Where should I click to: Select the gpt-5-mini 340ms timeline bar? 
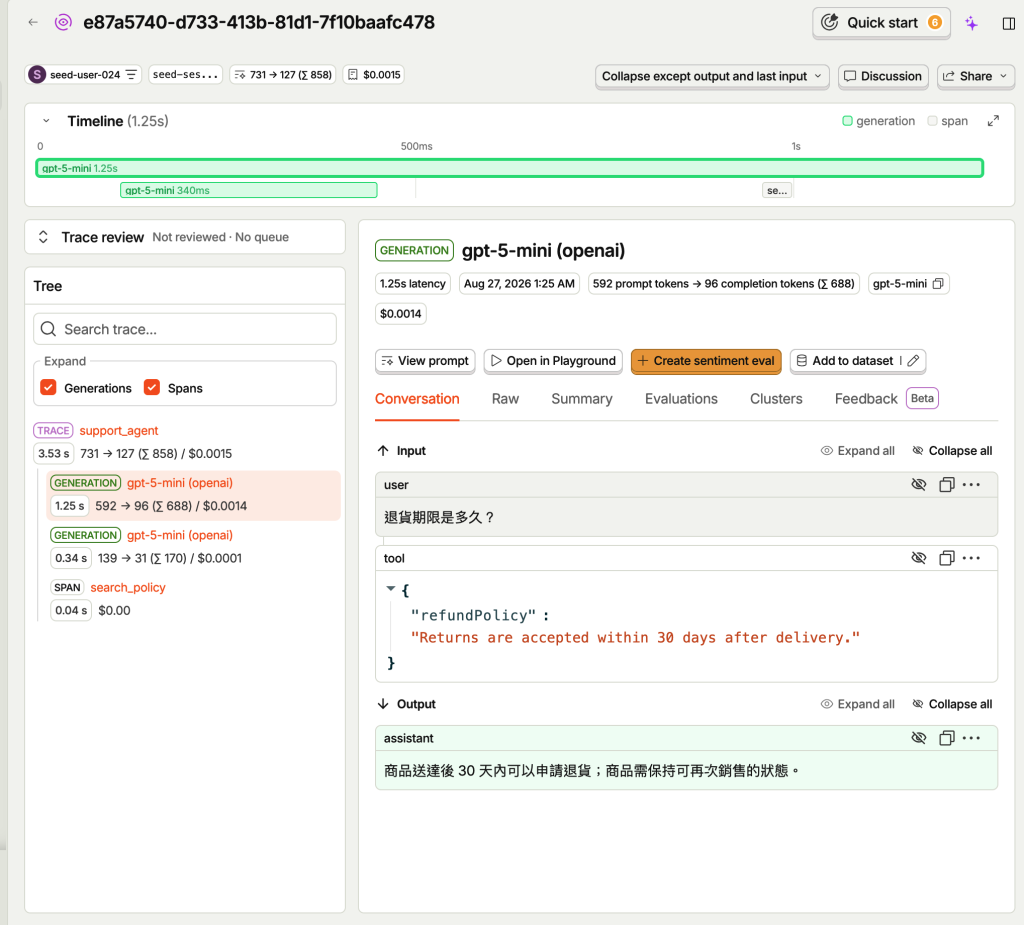(249, 191)
